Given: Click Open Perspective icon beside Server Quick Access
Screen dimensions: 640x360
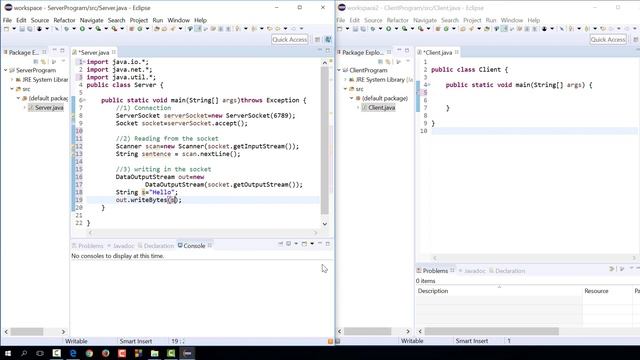Looking at the screenshot, I should pyautogui.click(x=318, y=40).
